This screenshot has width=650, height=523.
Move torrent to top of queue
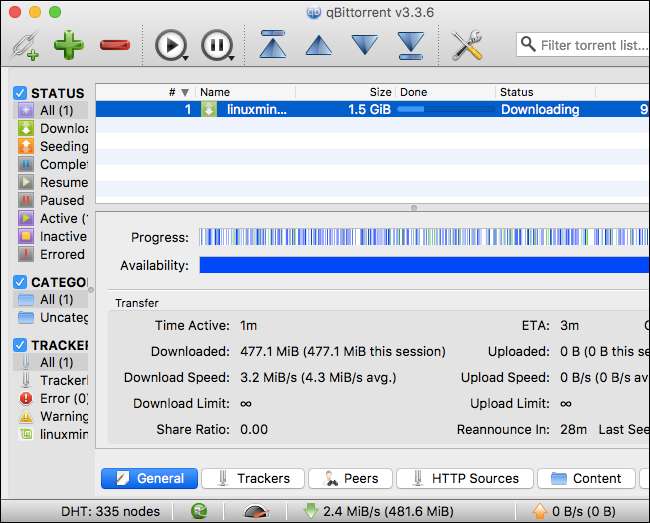272,44
